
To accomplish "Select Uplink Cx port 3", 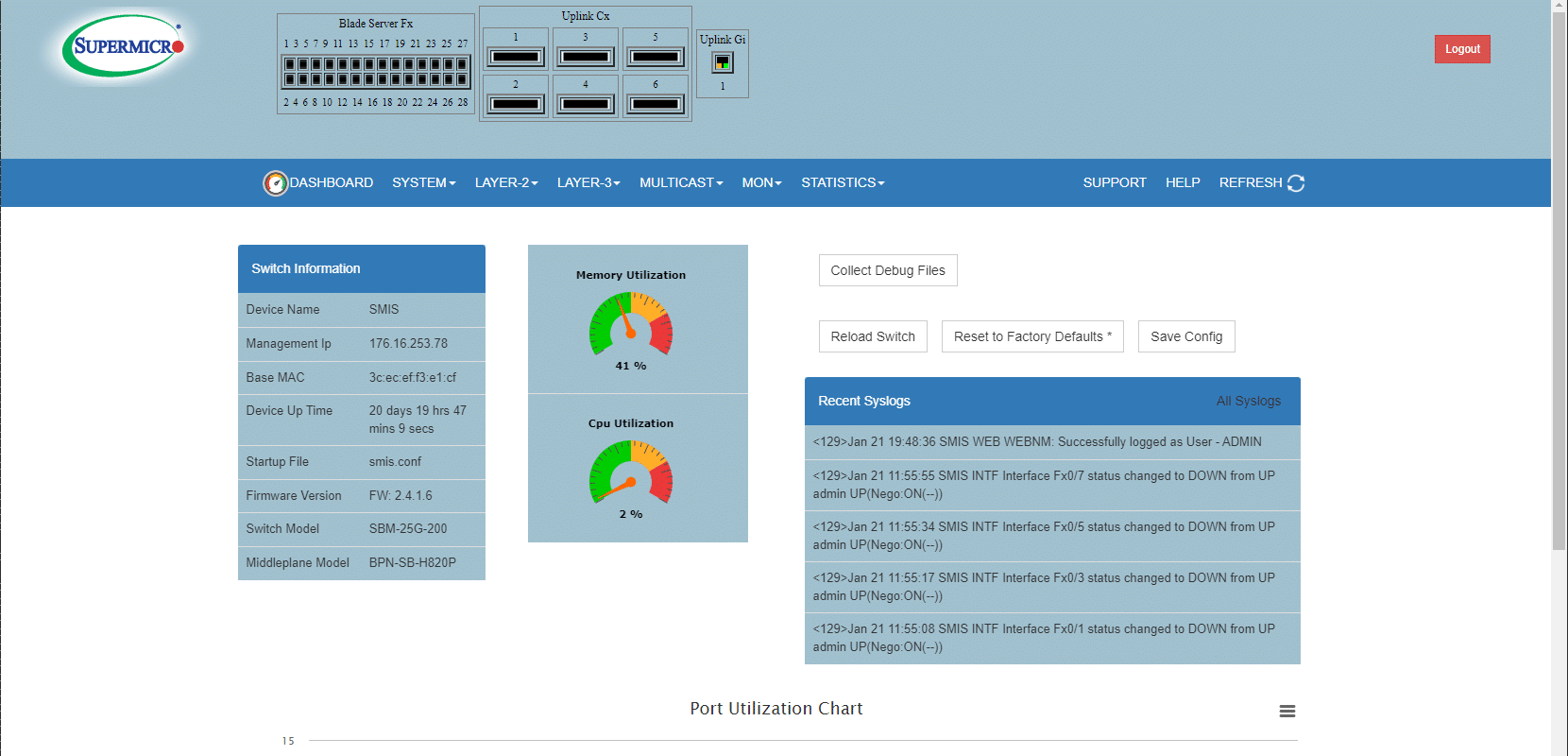I will [586, 57].
